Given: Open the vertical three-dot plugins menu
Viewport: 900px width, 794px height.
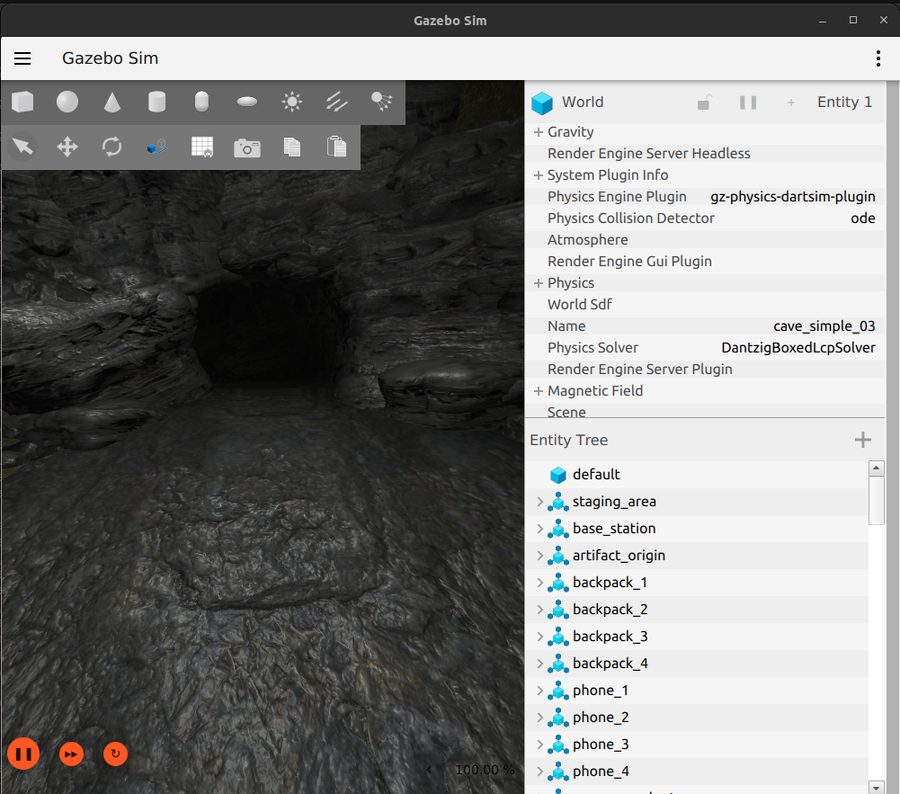Looking at the screenshot, I should (878, 59).
